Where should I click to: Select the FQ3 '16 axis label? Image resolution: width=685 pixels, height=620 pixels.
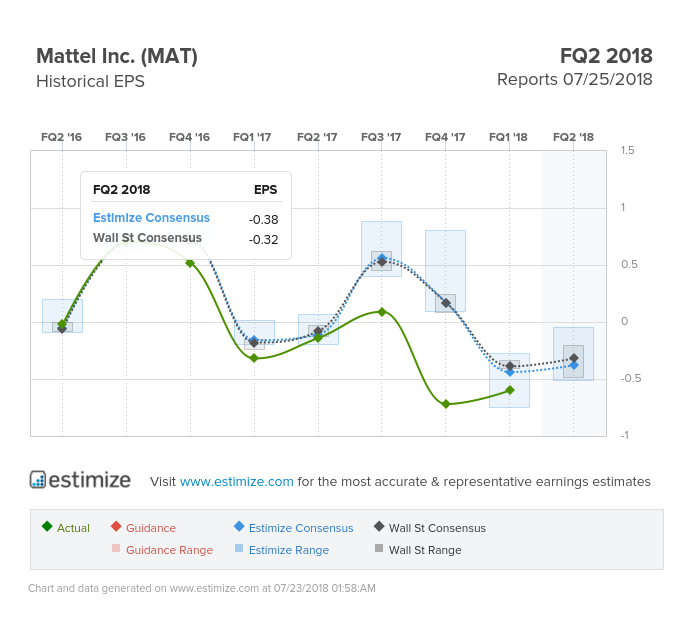point(125,137)
